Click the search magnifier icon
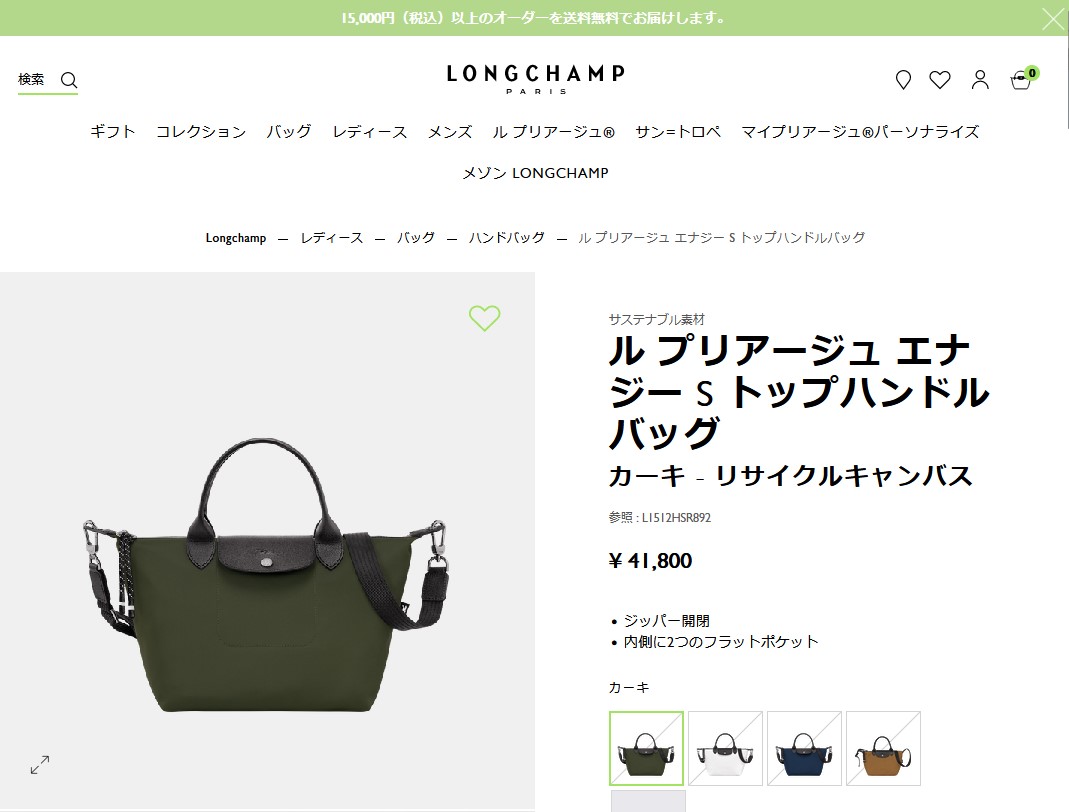The height and width of the screenshot is (812, 1069). [69, 80]
